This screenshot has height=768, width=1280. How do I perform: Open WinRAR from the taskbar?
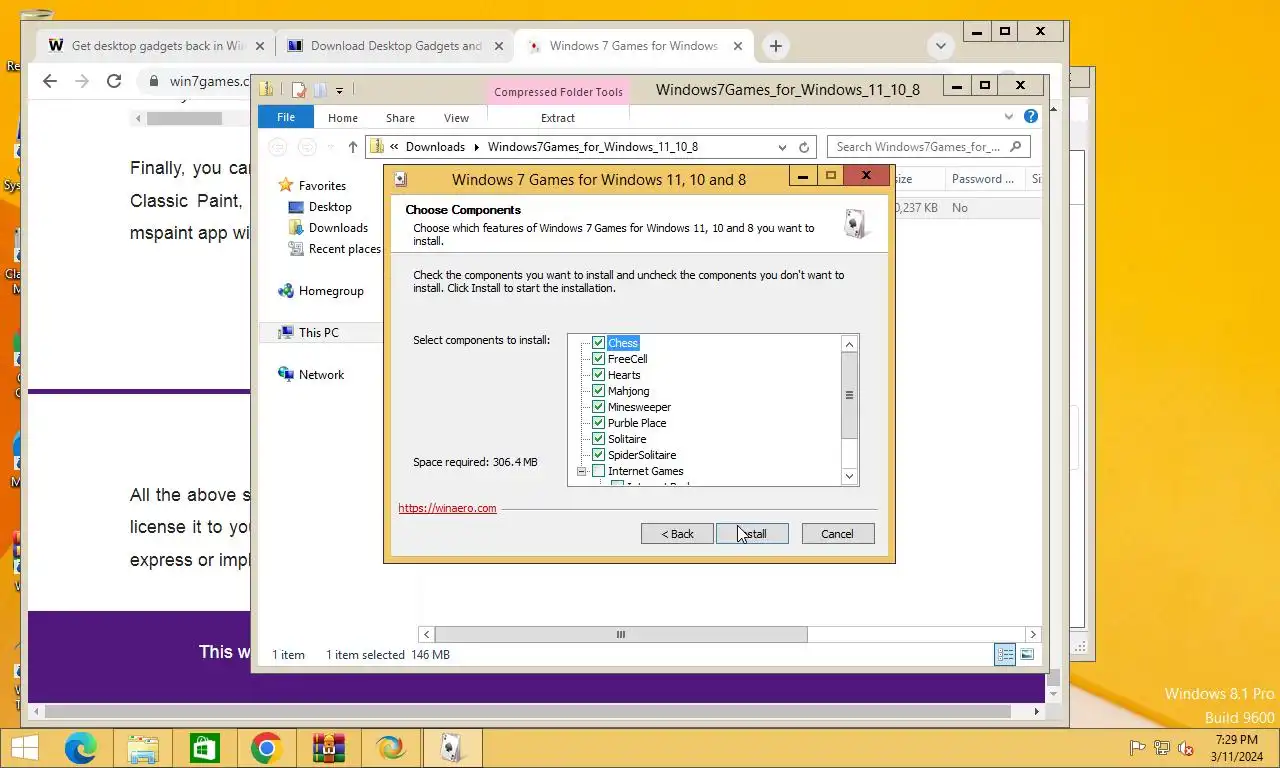328,748
